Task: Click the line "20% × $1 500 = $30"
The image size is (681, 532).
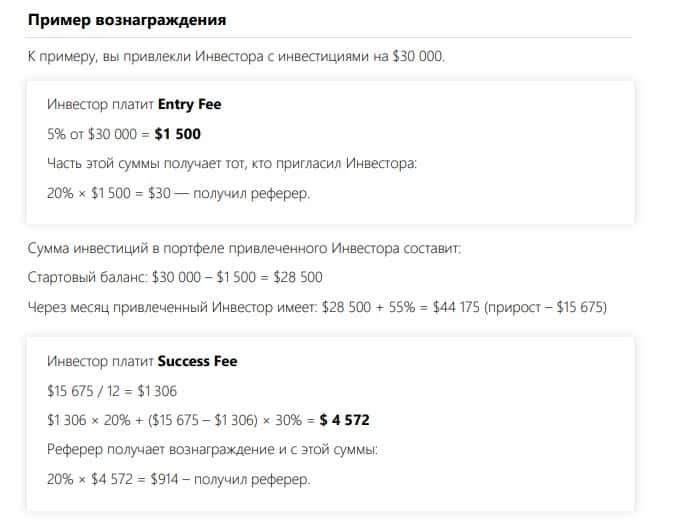Action: tap(178, 193)
